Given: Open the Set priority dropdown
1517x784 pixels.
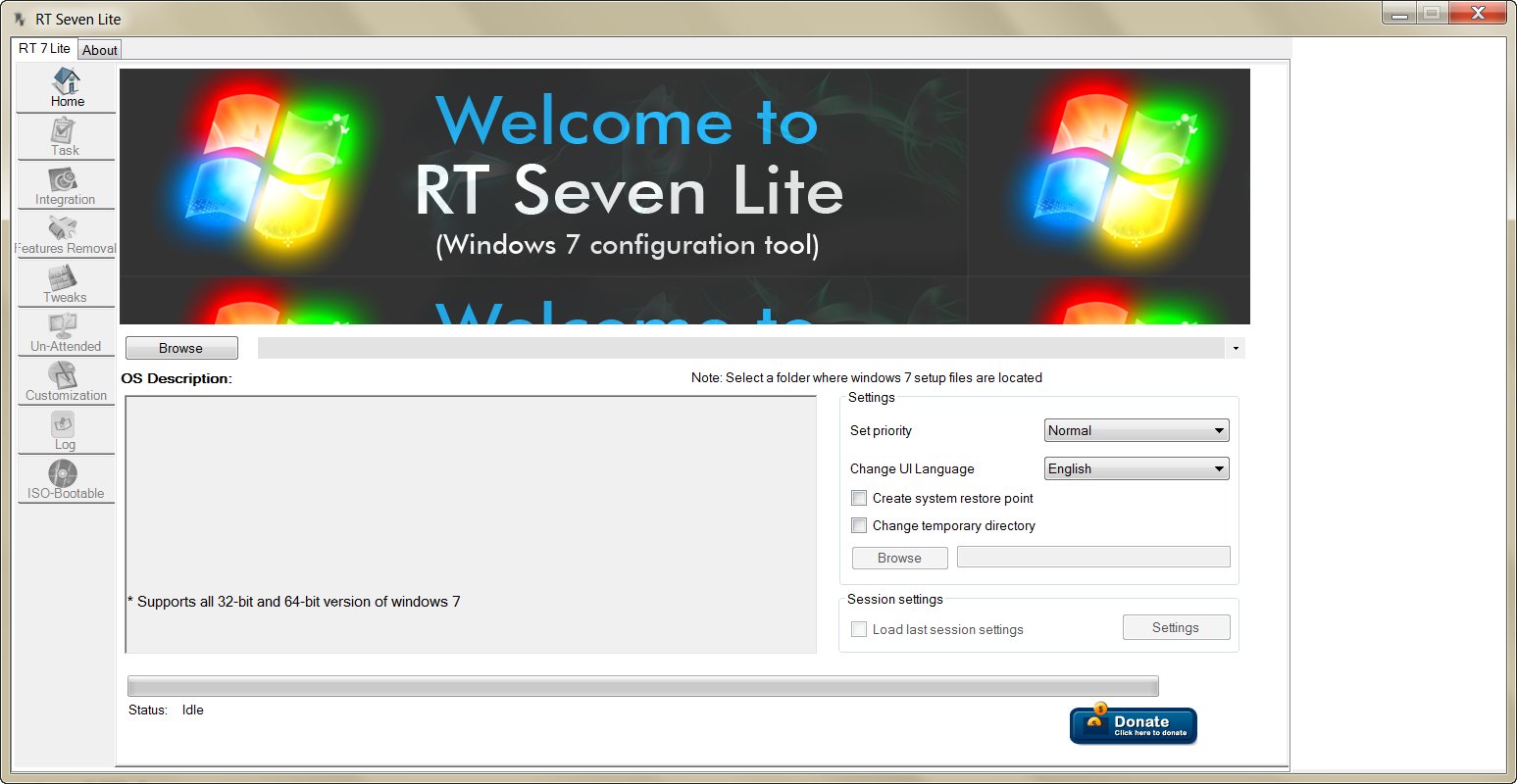Looking at the screenshot, I should coord(1137,430).
